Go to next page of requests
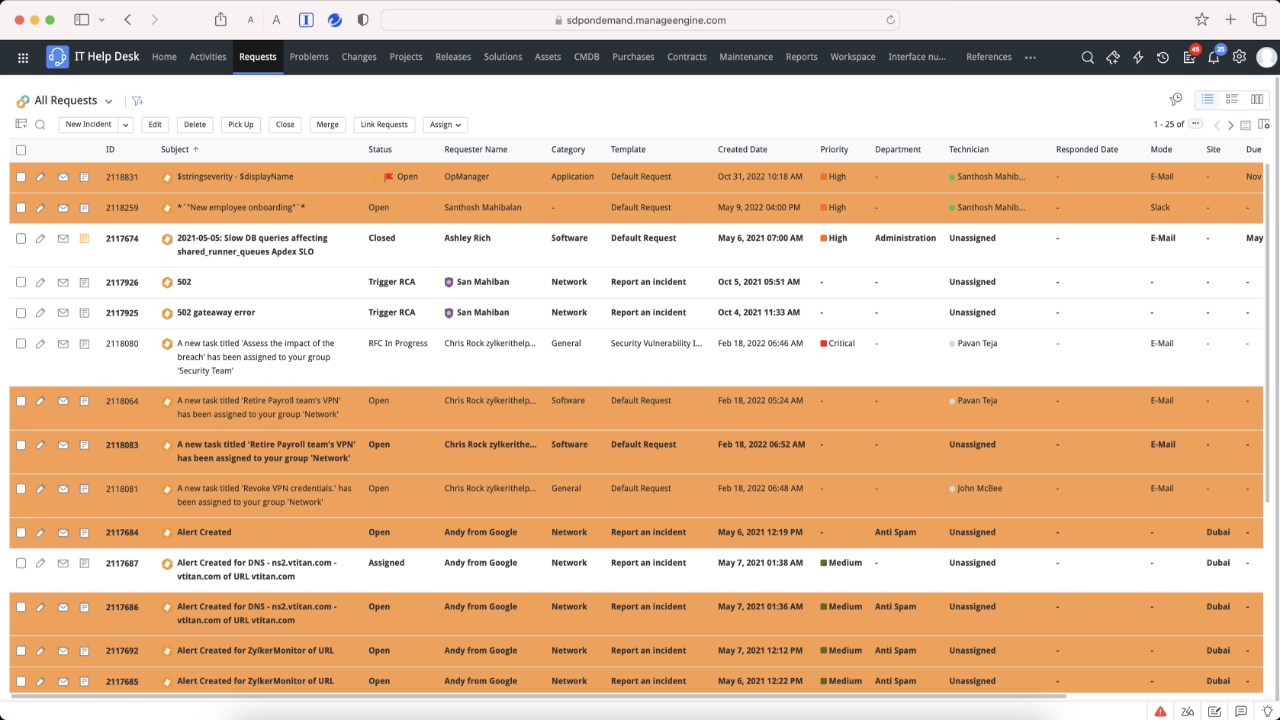Image resolution: width=1280 pixels, height=720 pixels. [1231, 125]
